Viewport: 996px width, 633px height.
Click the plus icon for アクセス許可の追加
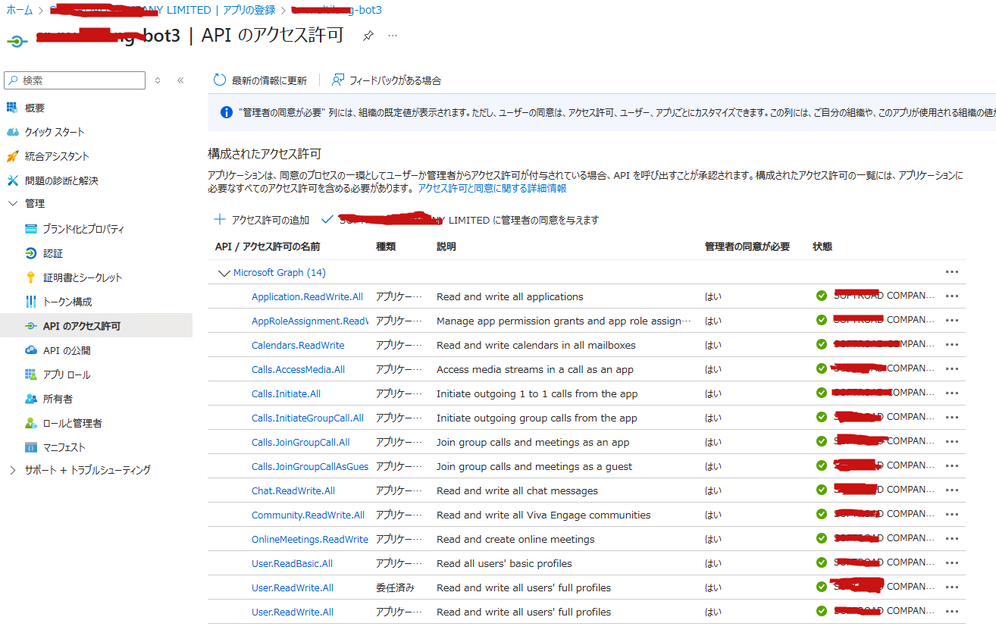(x=219, y=219)
